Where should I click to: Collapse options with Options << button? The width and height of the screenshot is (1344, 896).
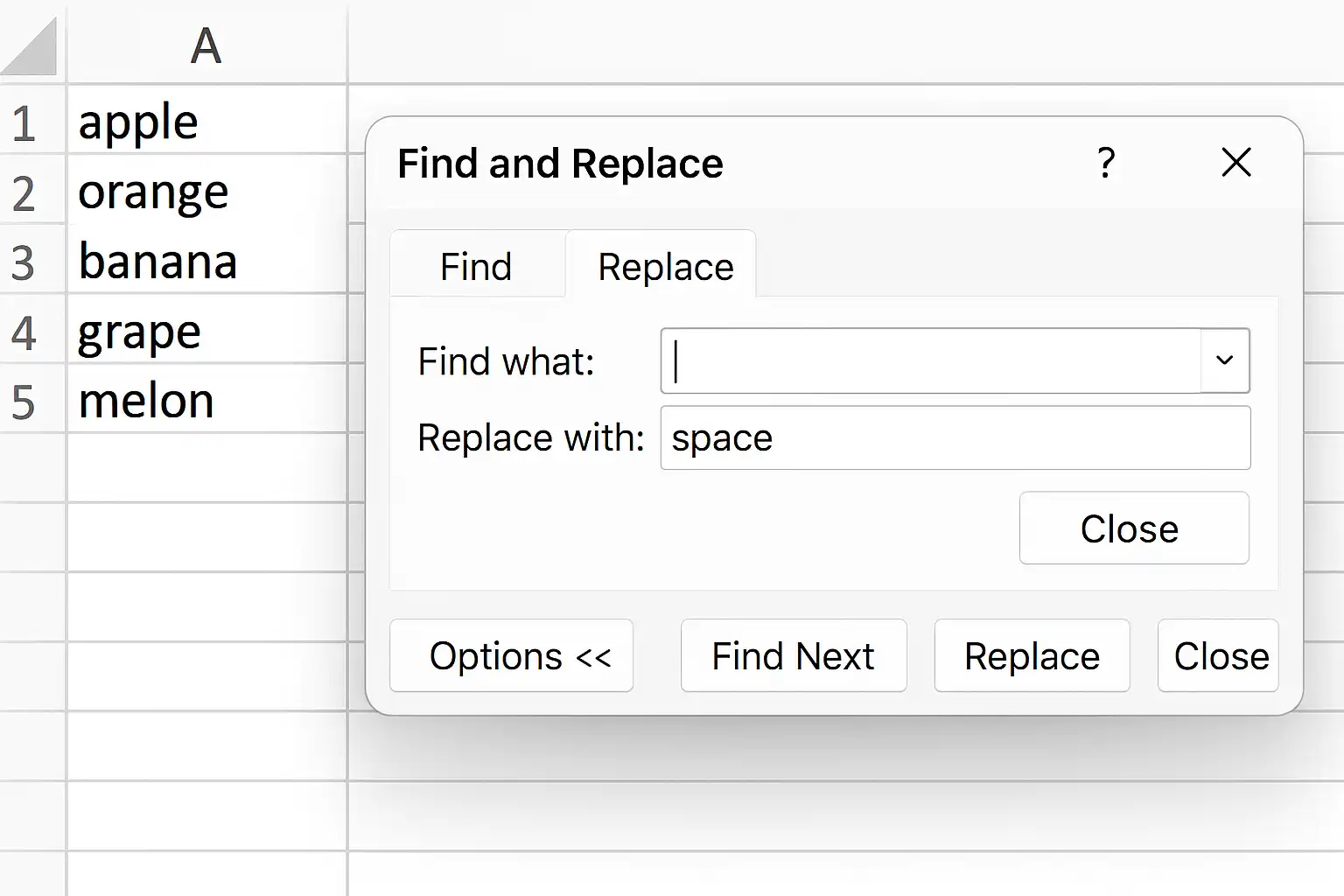512,655
